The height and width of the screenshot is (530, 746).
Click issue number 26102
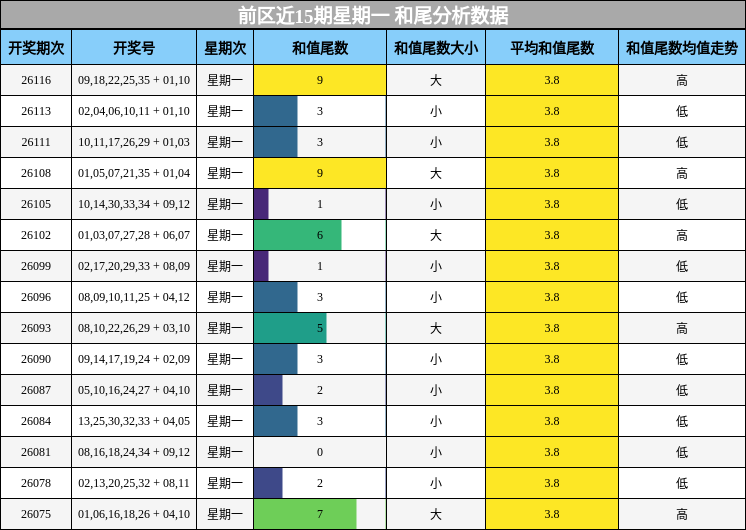click(36, 235)
